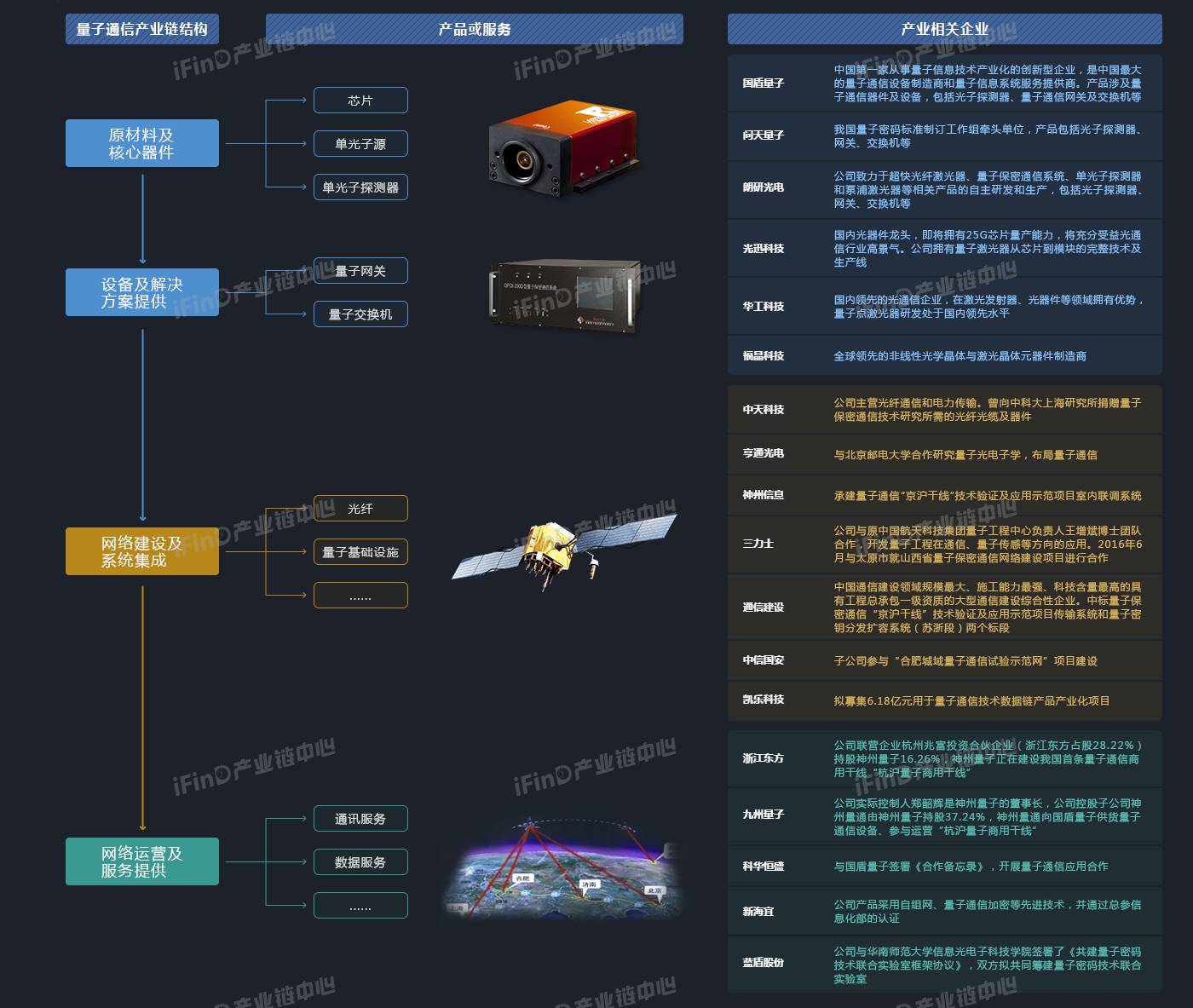This screenshot has height=1008, width=1193.
Task: Click the 数据服务 service box
Action: click(360, 862)
